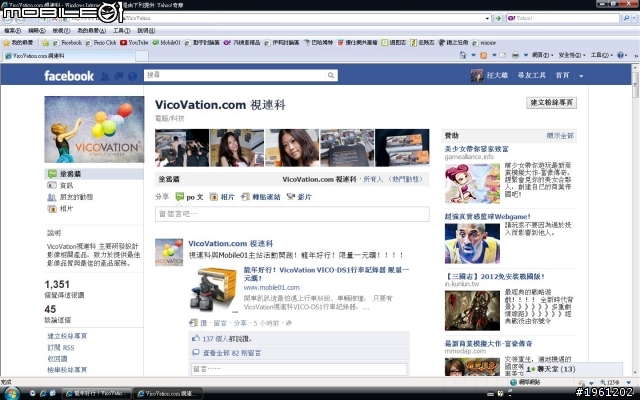Select 塗鴉牆 in left sidebar

(94, 174)
